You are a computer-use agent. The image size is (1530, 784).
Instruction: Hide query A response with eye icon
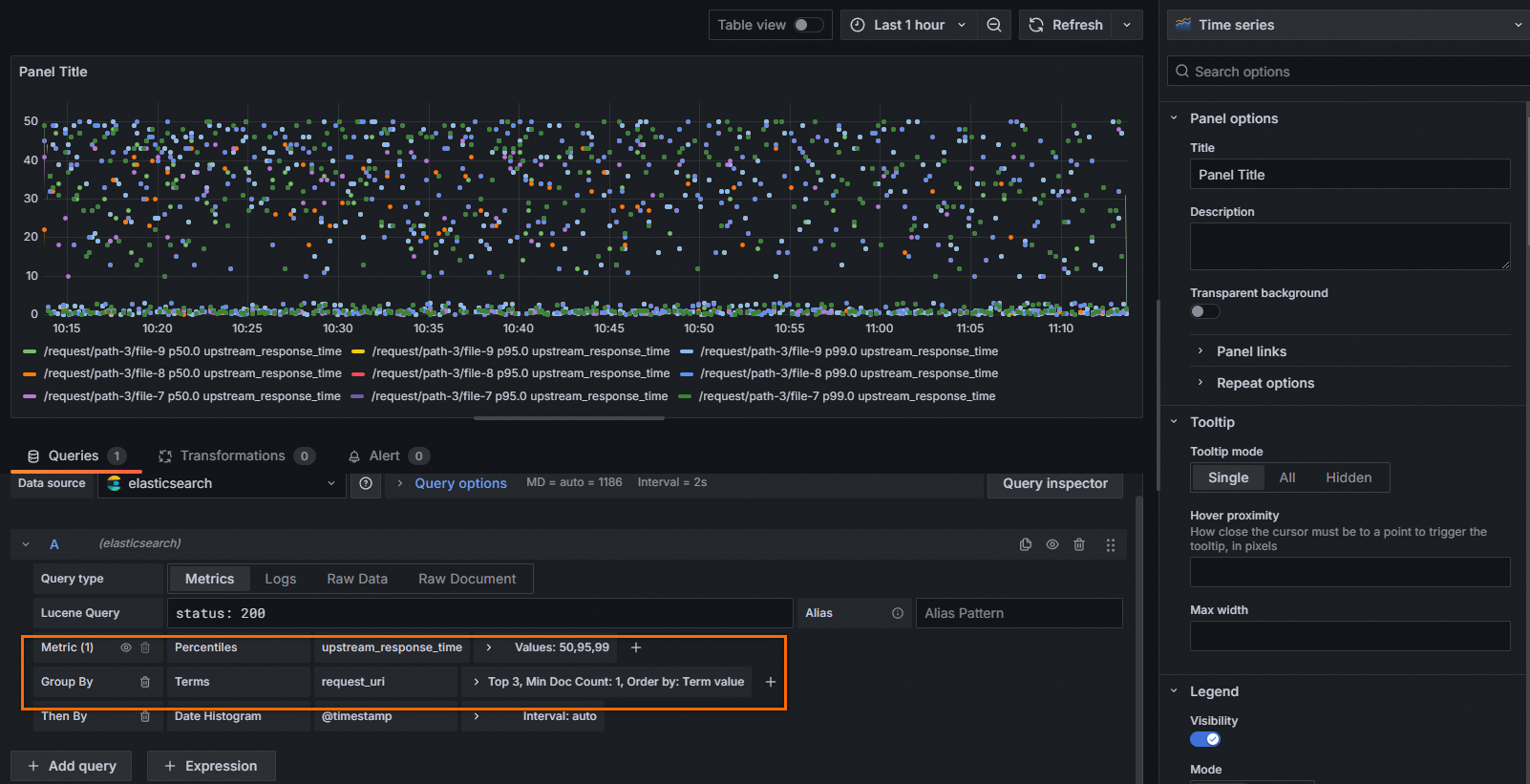pyautogui.click(x=1052, y=544)
